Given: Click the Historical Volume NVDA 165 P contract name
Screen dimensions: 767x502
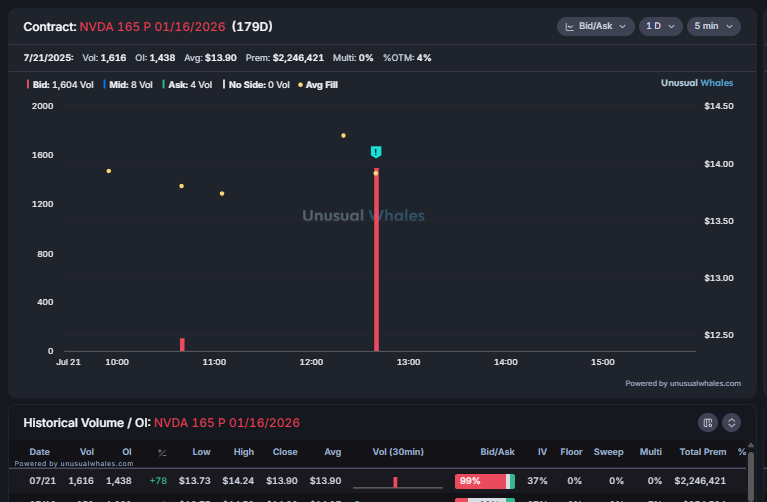Looking at the screenshot, I should click(x=226, y=423).
